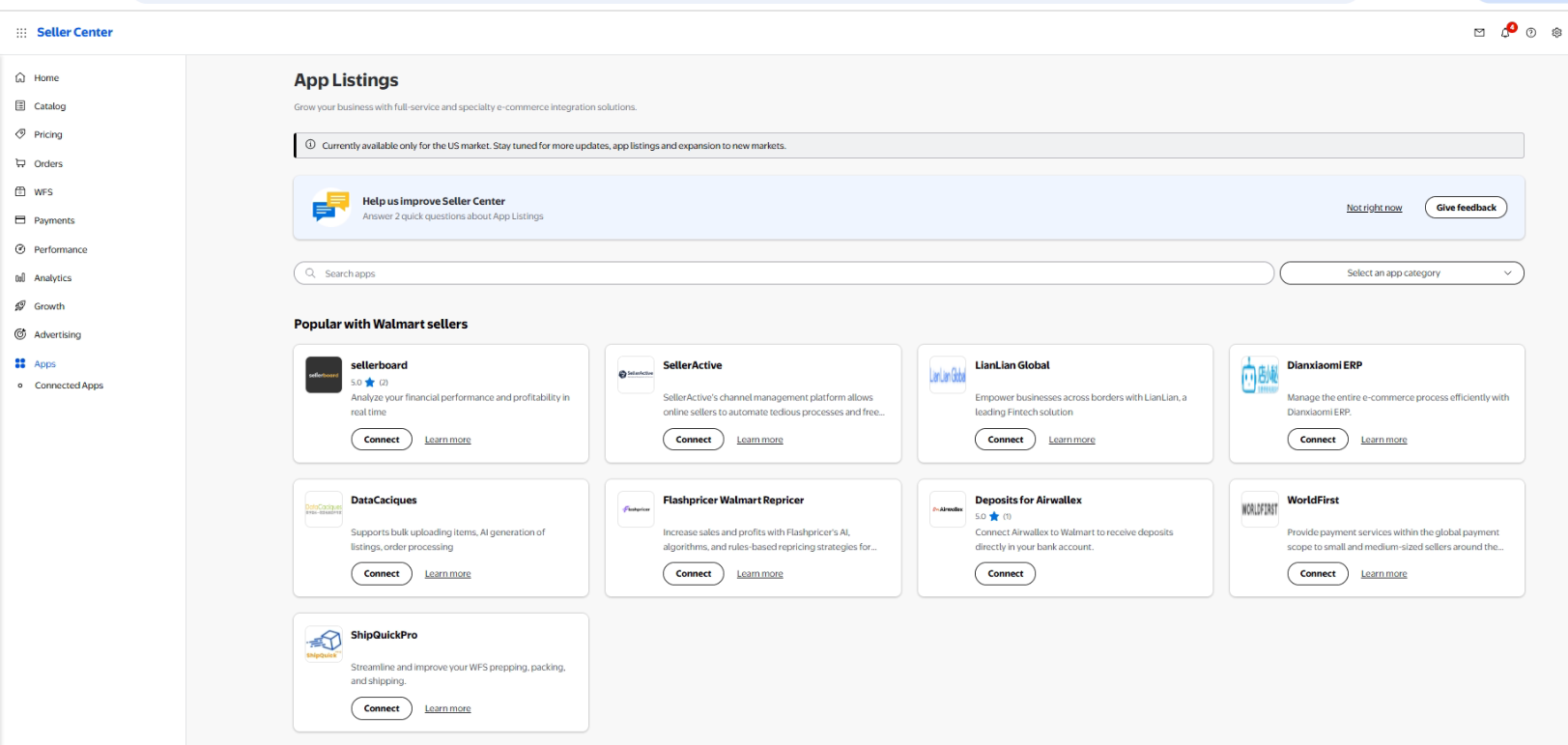Learn more about LianLian Global
Image resolution: width=1568 pixels, height=745 pixels.
1071,440
